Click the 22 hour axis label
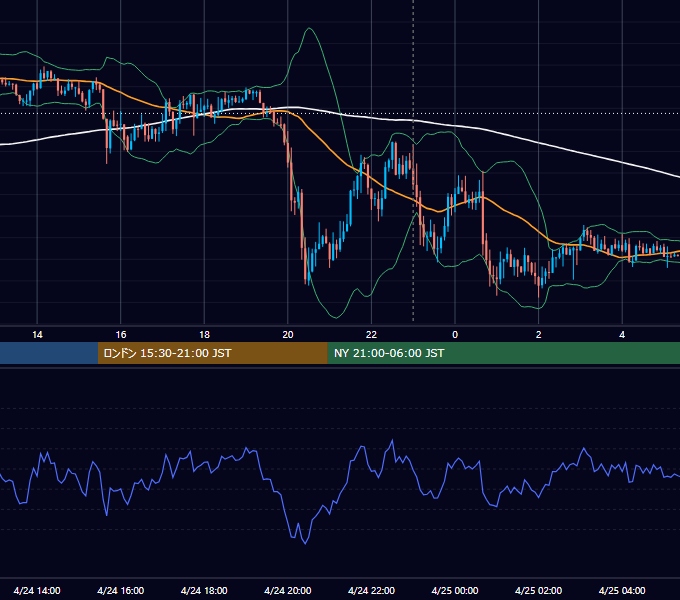The width and height of the screenshot is (680, 600). click(371, 335)
